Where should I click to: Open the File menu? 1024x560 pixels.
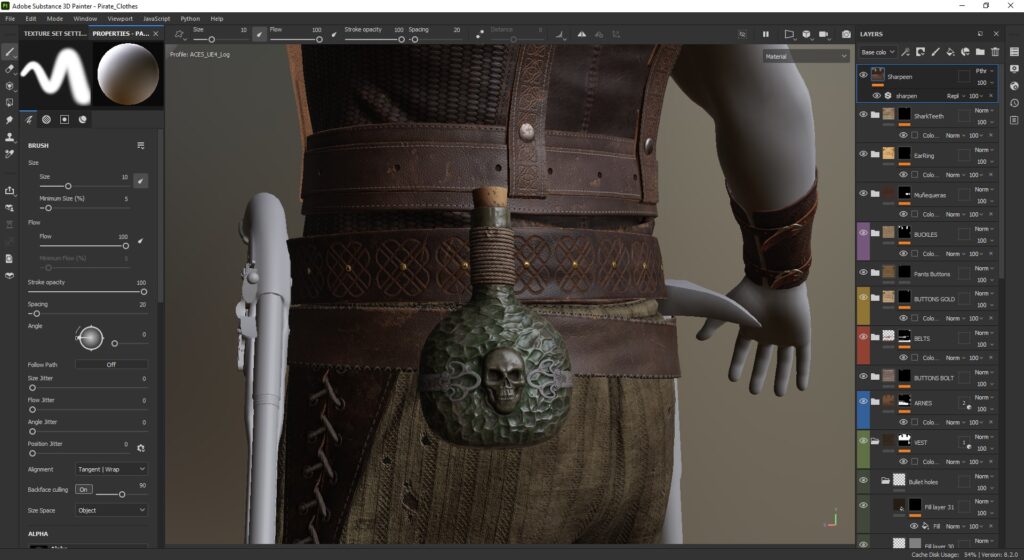10,19
